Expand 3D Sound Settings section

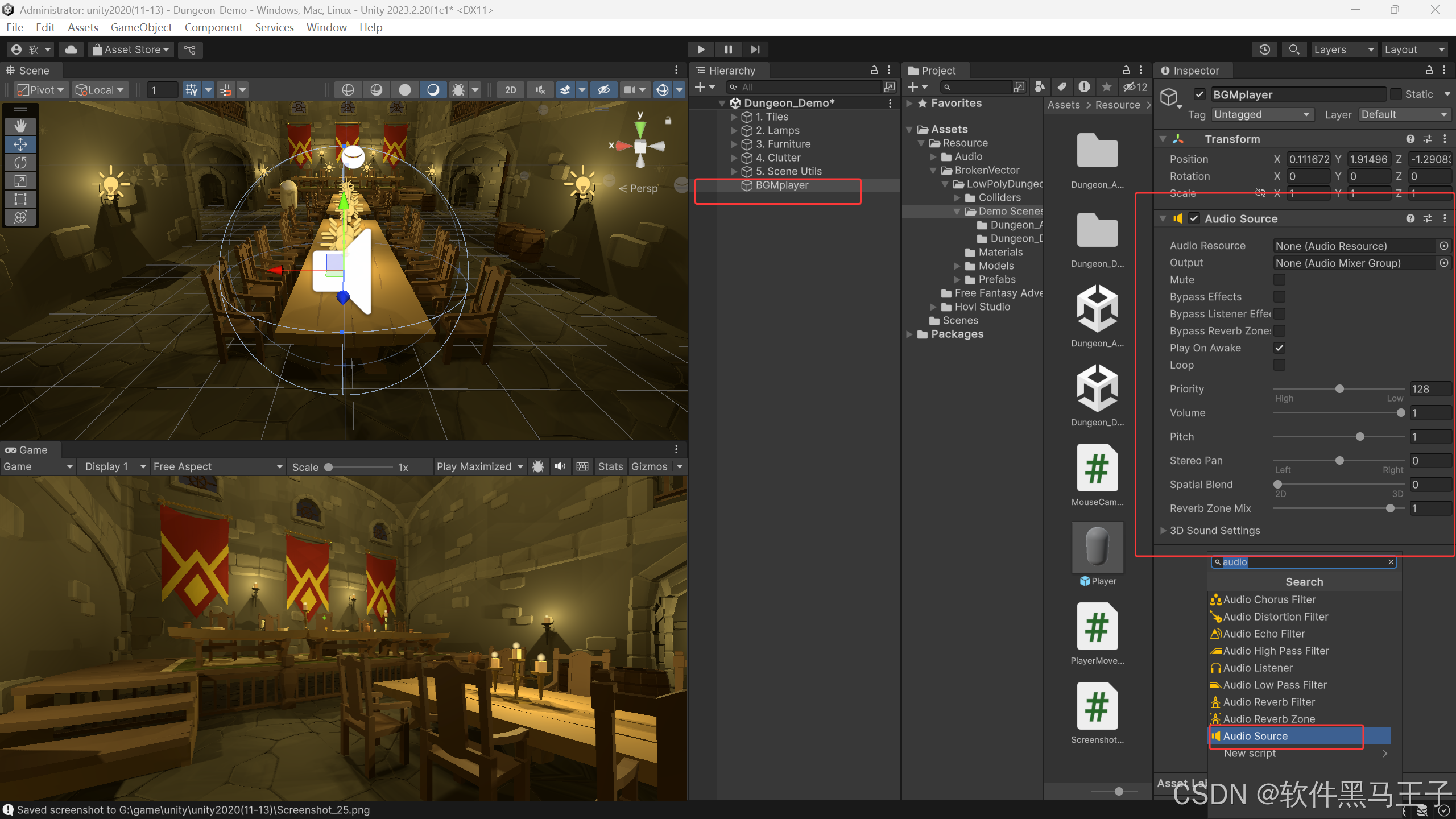point(1163,531)
